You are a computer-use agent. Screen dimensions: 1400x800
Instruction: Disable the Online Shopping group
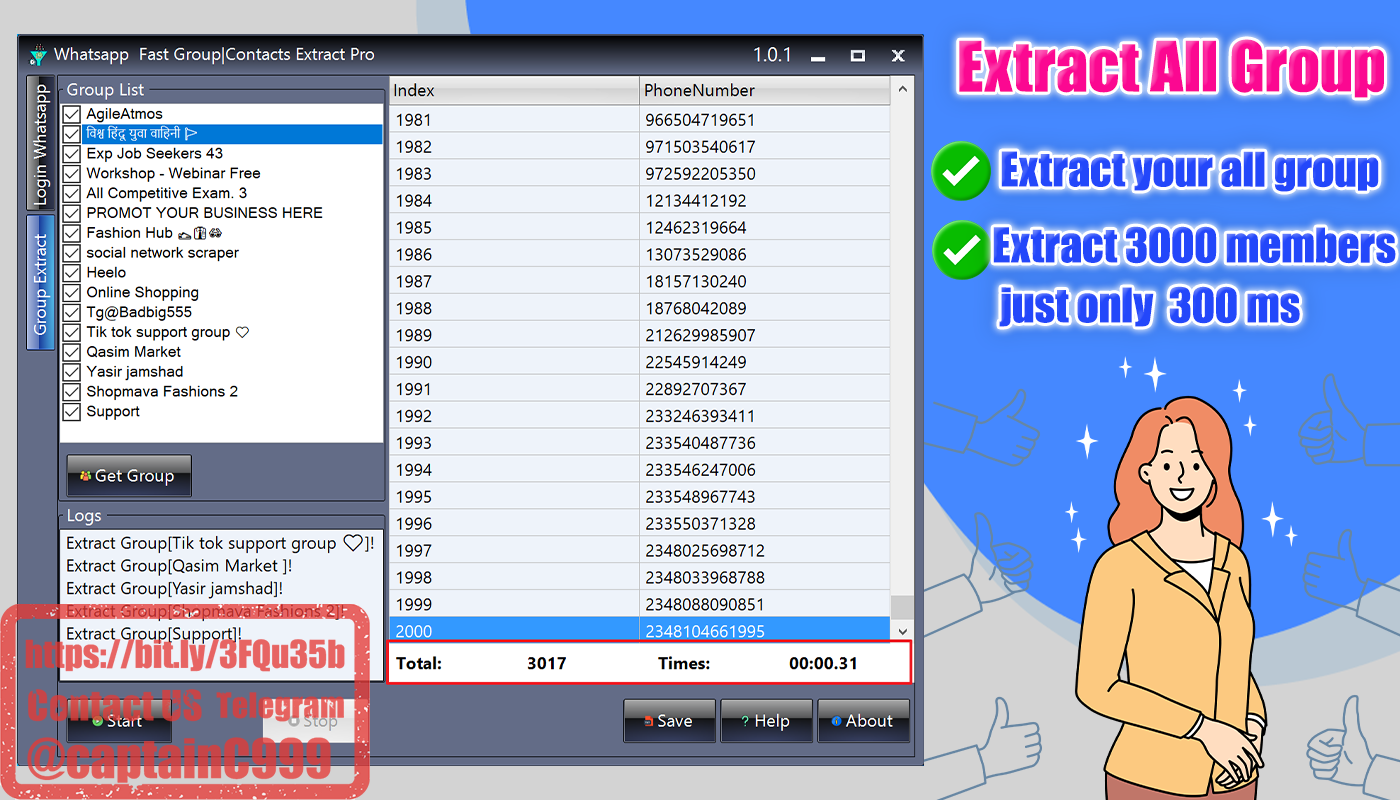71,292
